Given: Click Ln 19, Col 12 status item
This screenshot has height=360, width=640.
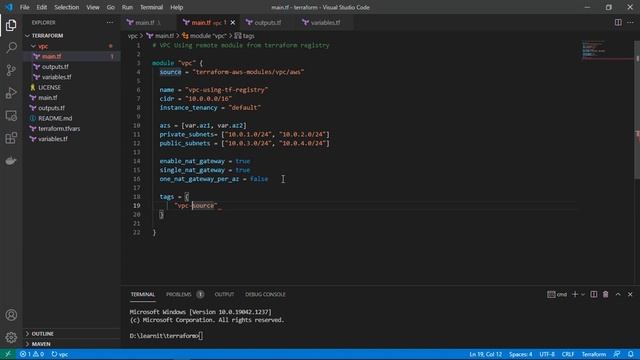Looking at the screenshot, I should (x=485, y=354).
